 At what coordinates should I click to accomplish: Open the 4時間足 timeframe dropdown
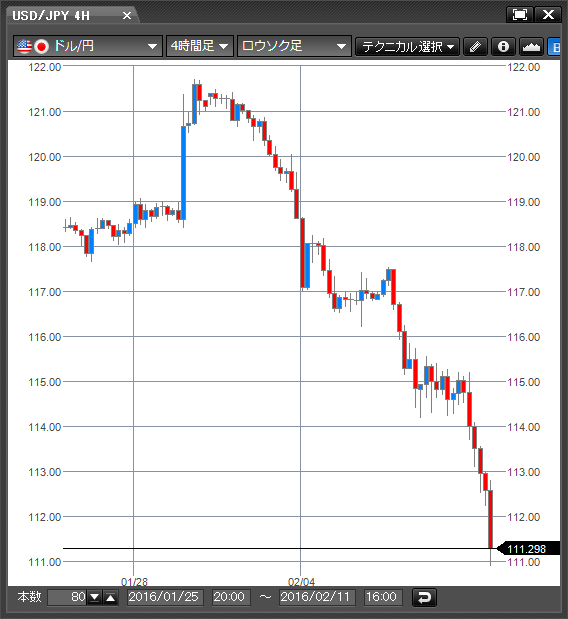[x=200, y=47]
